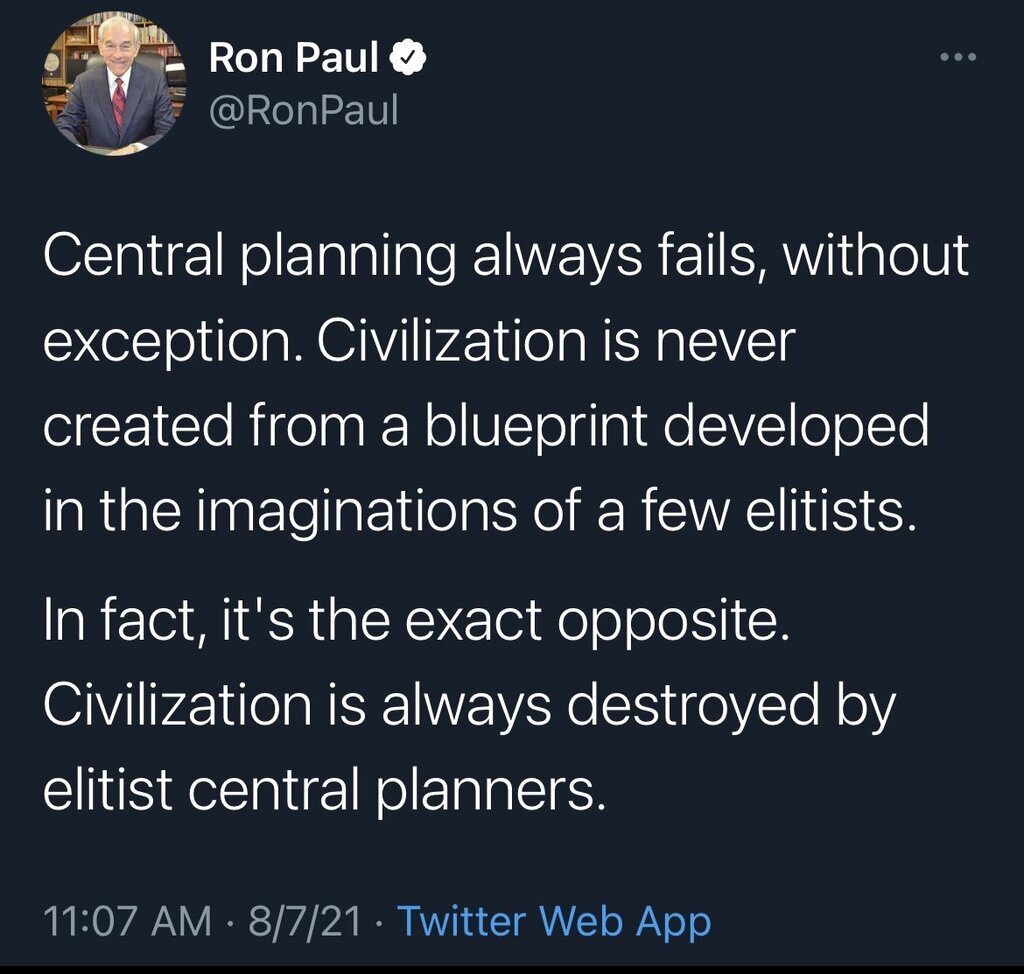
Task: Click the line ending "of a few elitists."
Action: pos(479,512)
